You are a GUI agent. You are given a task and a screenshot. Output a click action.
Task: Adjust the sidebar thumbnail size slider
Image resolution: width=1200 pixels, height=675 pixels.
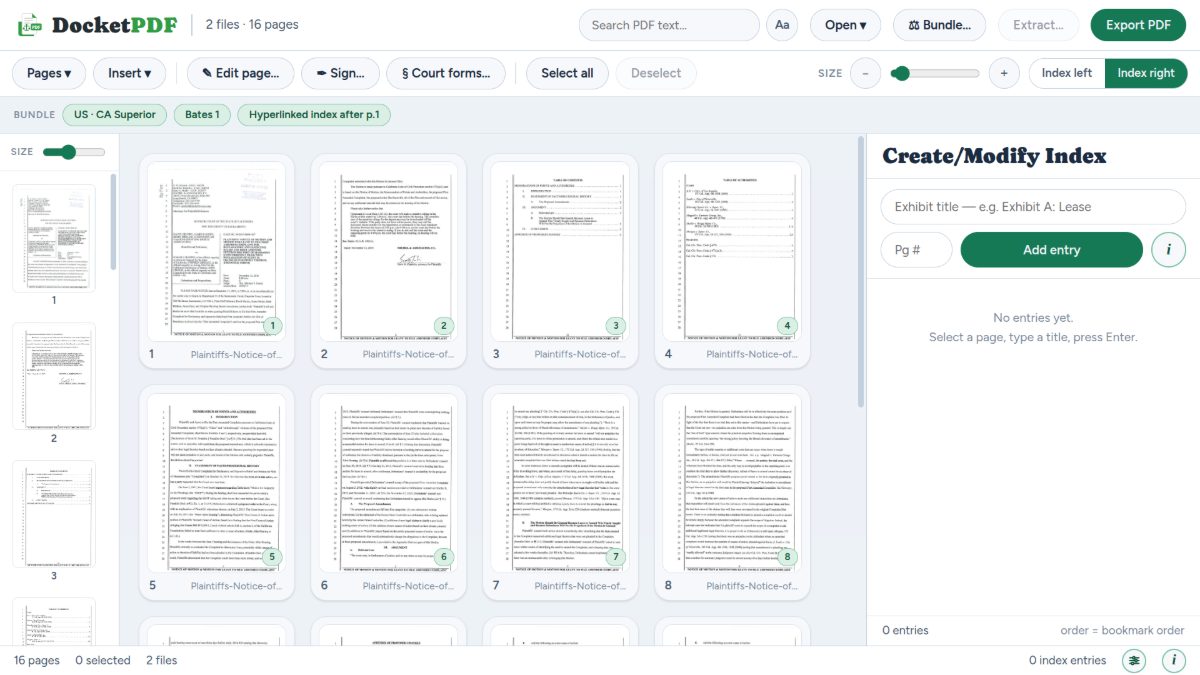point(74,152)
